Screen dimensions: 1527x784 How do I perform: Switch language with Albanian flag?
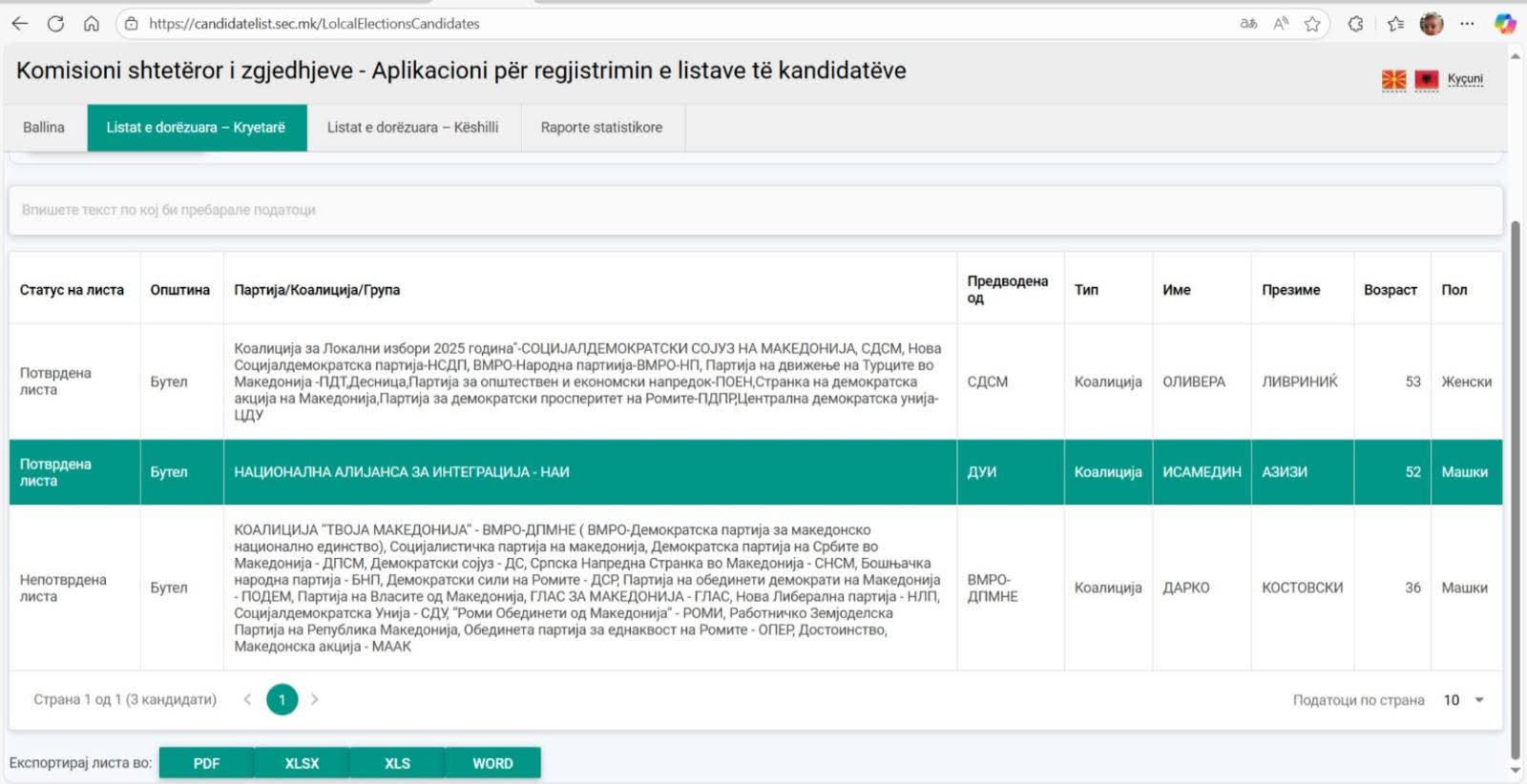[x=1427, y=80]
